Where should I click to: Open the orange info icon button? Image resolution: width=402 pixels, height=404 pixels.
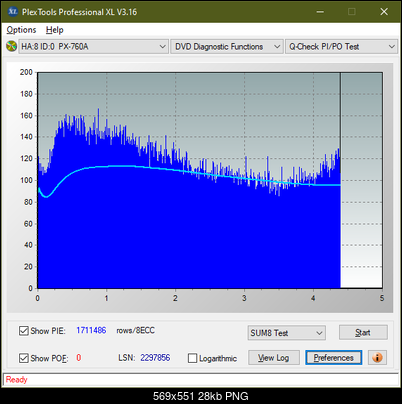pyautogui.click(x=377, y=358)
